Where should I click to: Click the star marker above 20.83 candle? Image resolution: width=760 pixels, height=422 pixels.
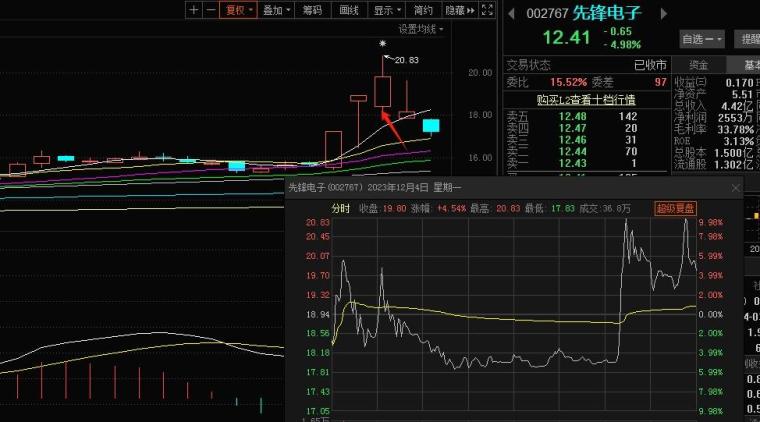point(382,45)
